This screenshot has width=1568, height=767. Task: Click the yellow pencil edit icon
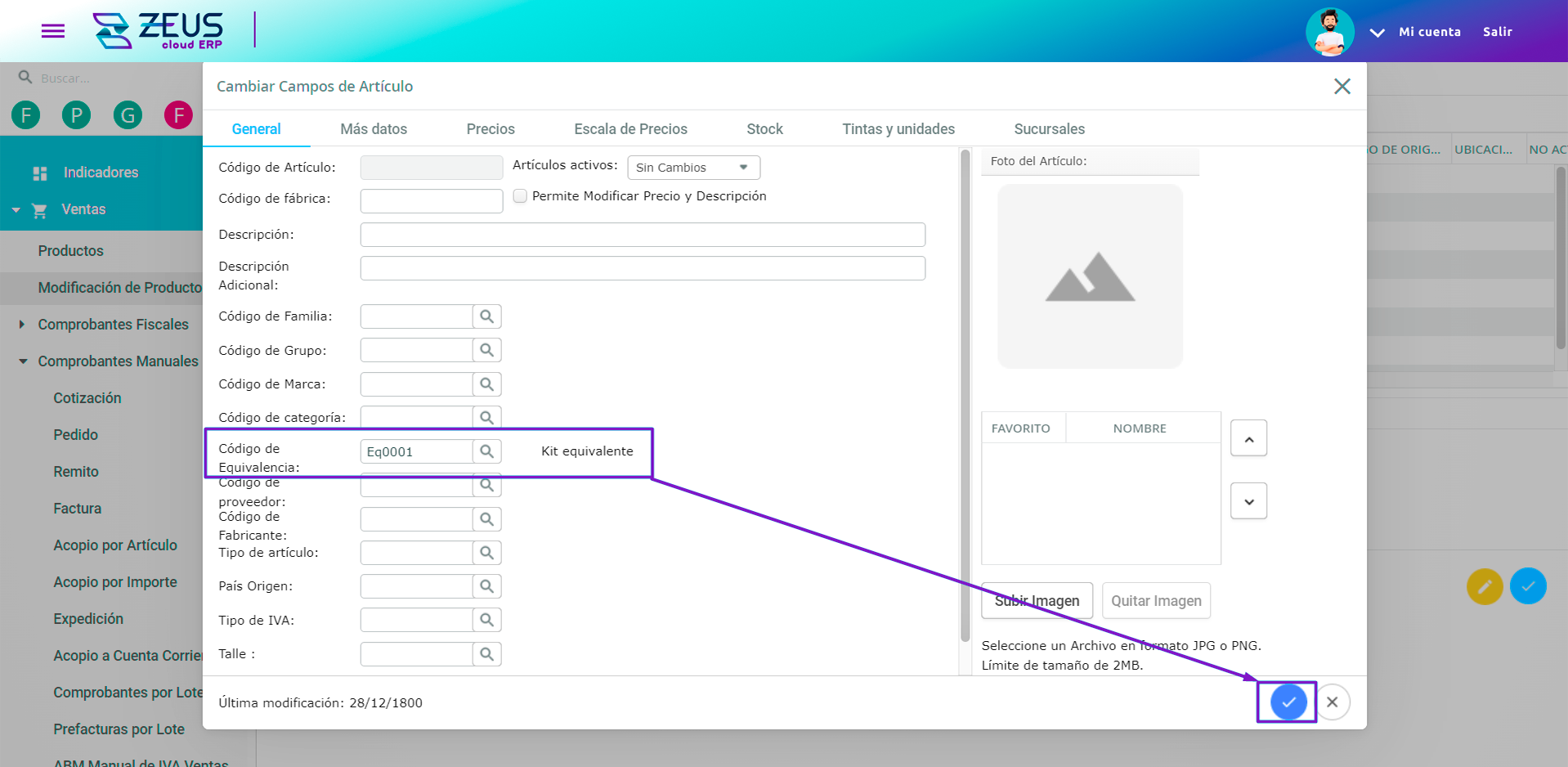click(1484, 586)
